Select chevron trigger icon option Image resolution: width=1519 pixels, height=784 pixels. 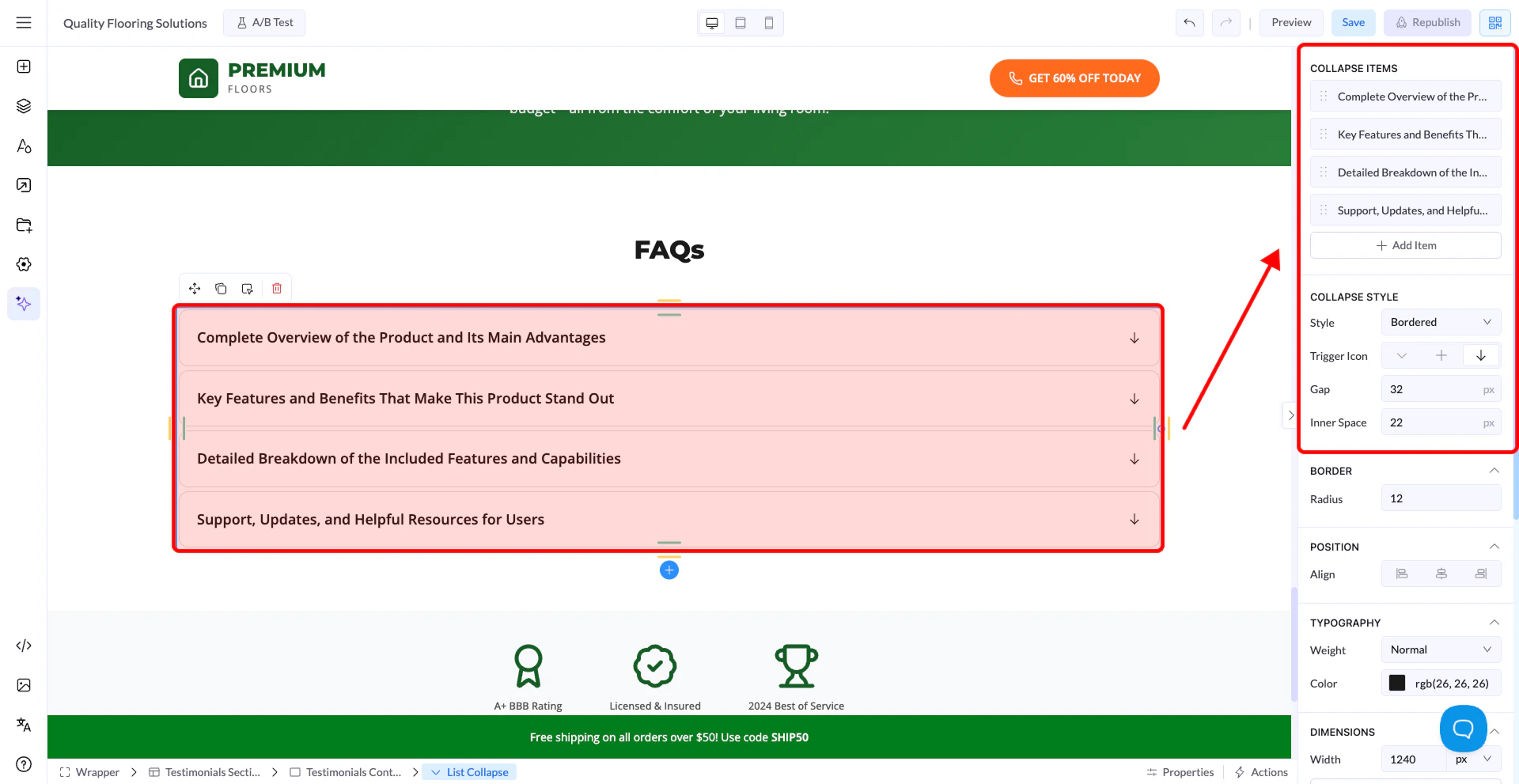pos(1402,356)
